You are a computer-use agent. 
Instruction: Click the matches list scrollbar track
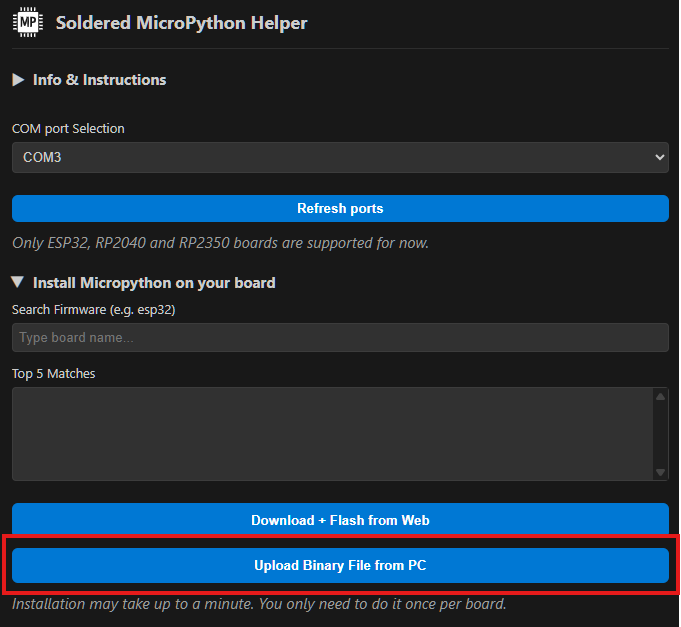pos(660,435)
